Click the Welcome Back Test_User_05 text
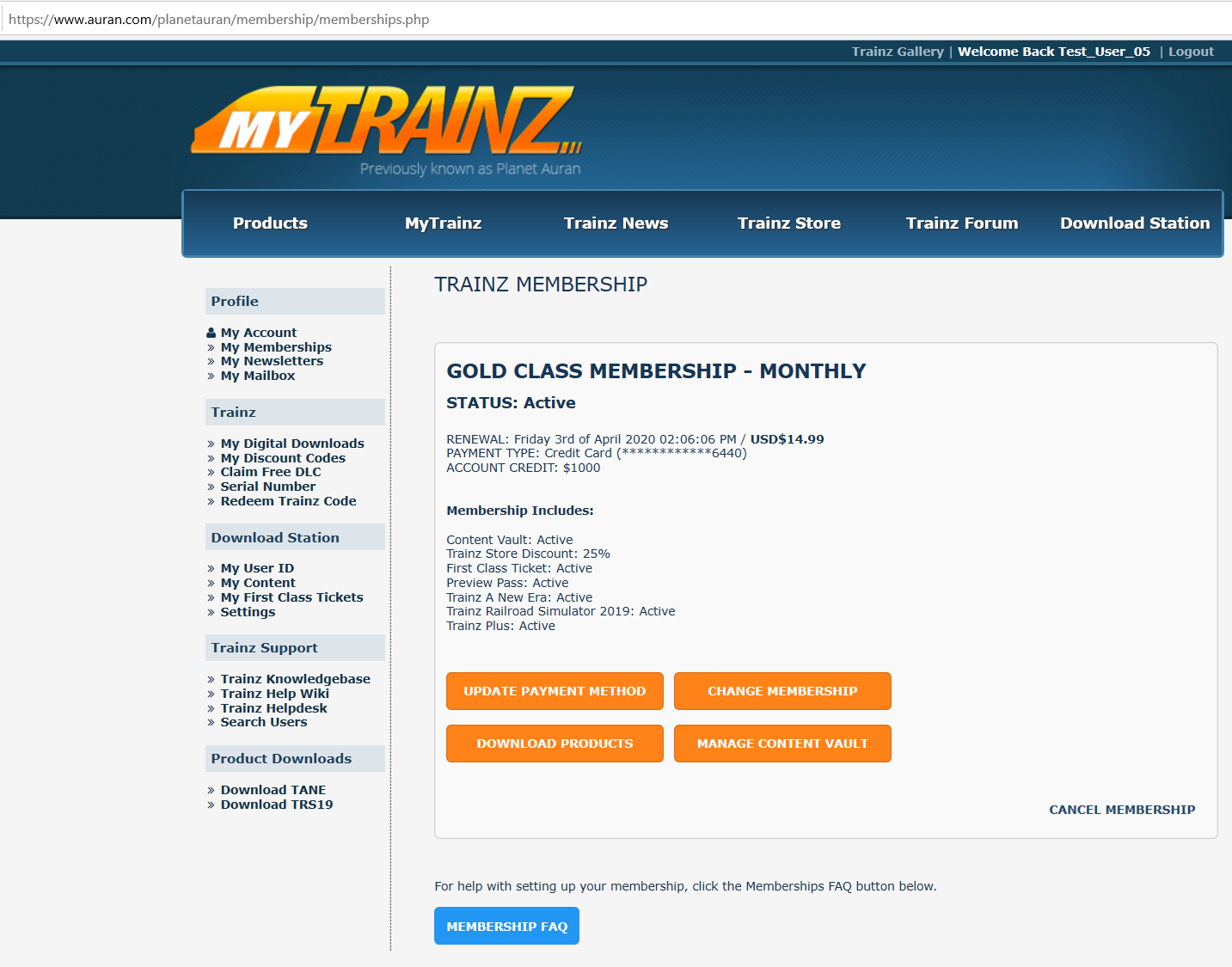The image size is (1232, 967). tap(1054, 52)
